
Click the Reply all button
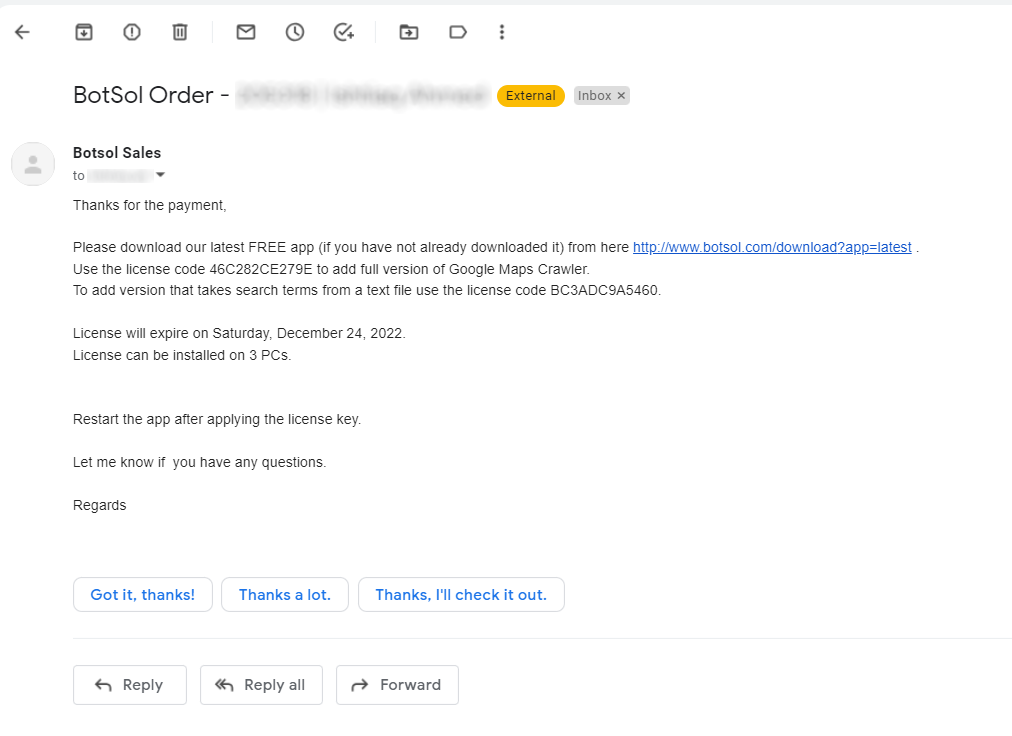pos(261,685)
